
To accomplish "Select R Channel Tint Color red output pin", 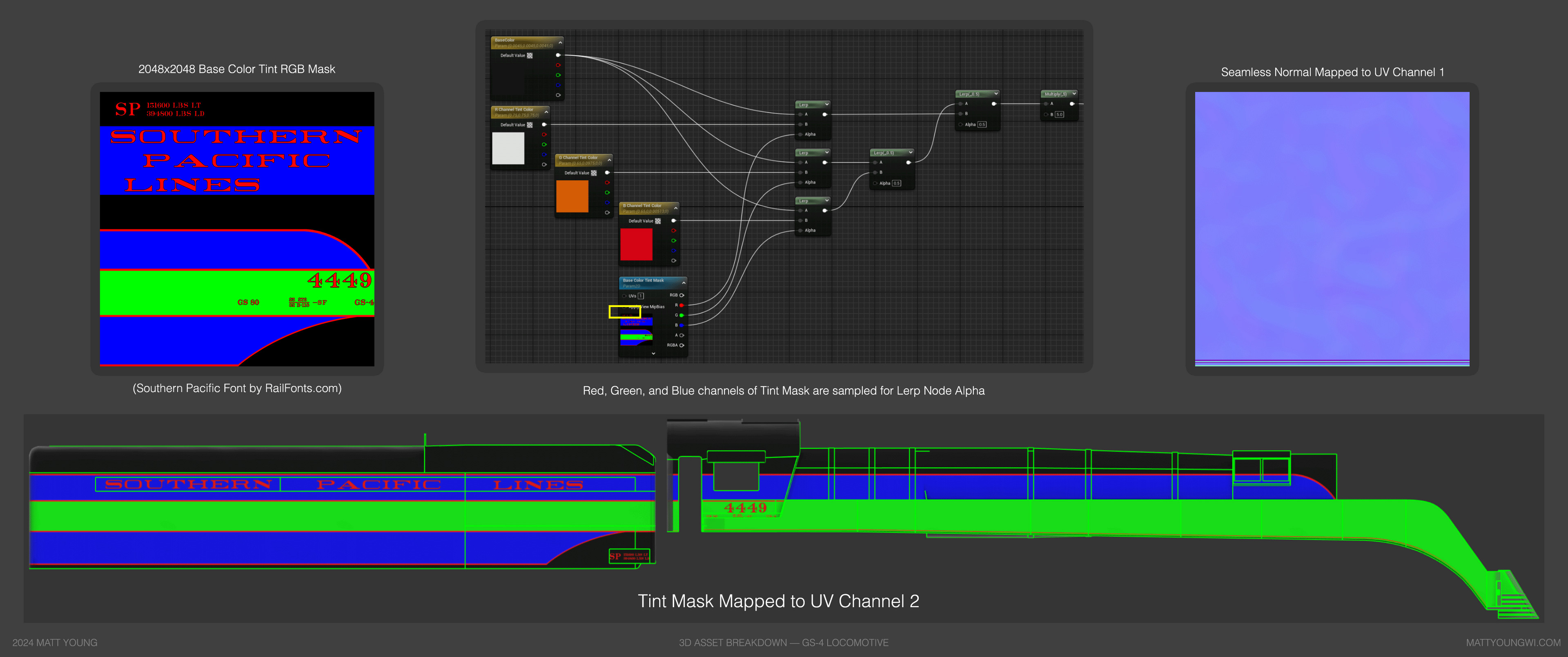I will coord(544,135).
